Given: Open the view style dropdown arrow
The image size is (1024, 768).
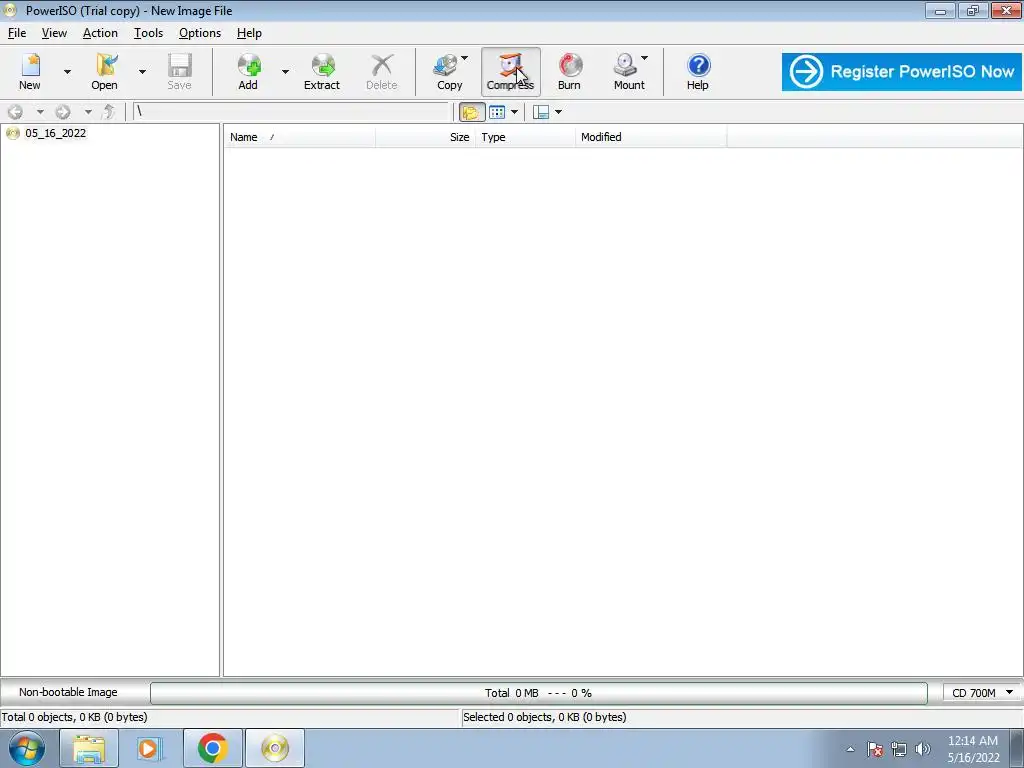Looking at the screenshot, I should pos(514,112).
